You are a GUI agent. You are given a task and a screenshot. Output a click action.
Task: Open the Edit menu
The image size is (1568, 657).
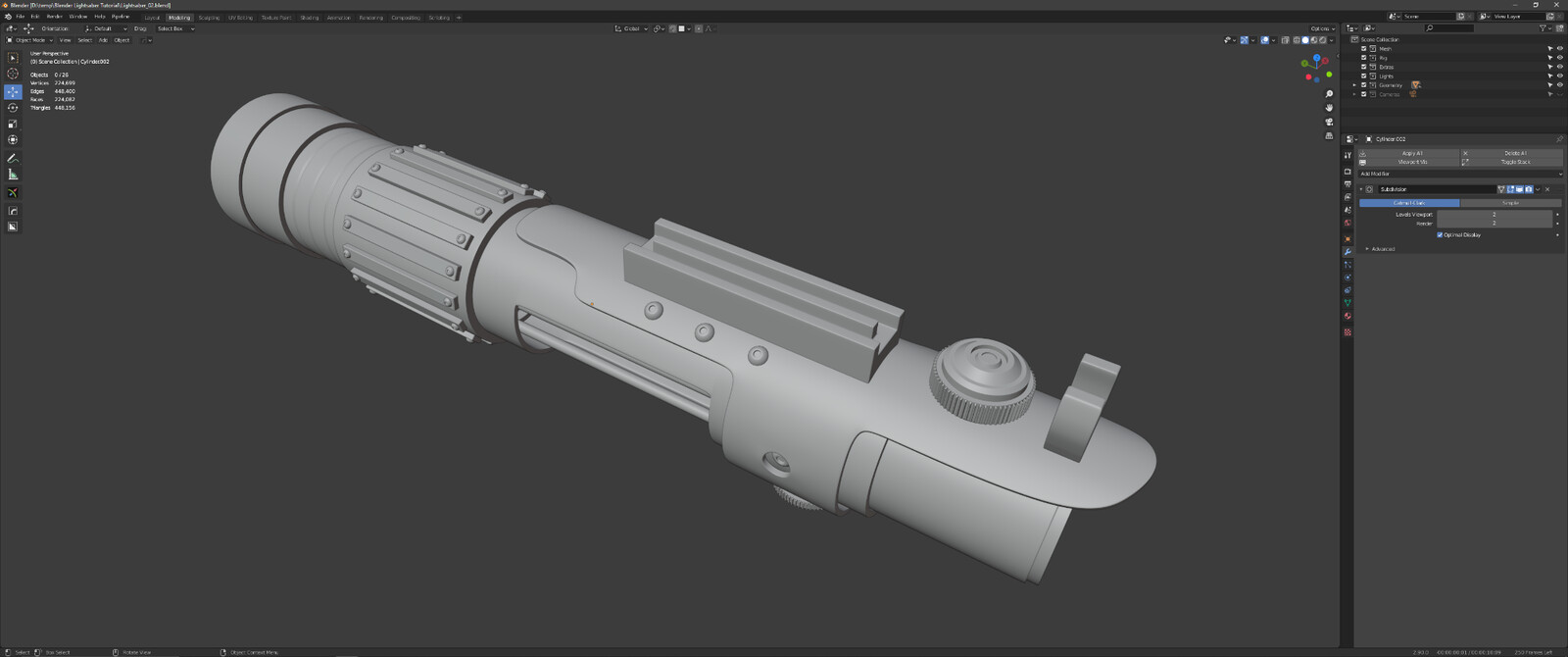(35, 17)
